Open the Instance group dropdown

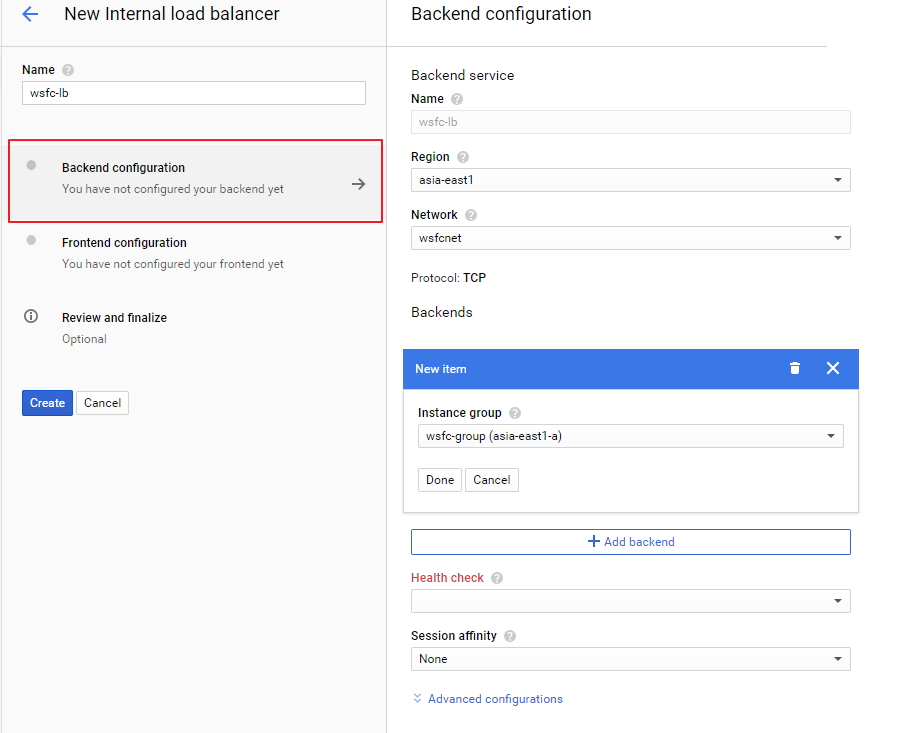coord(630,436)
